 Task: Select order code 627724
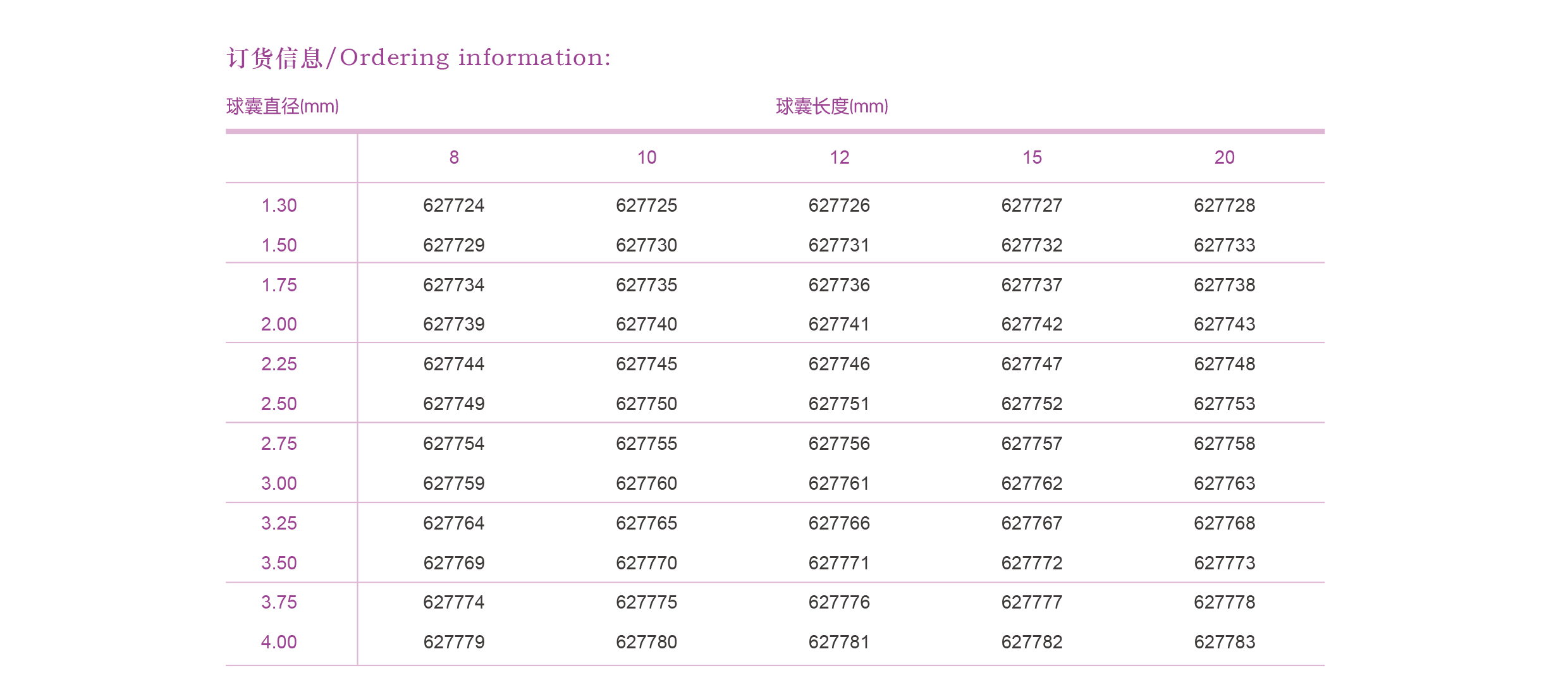point(454,205)
